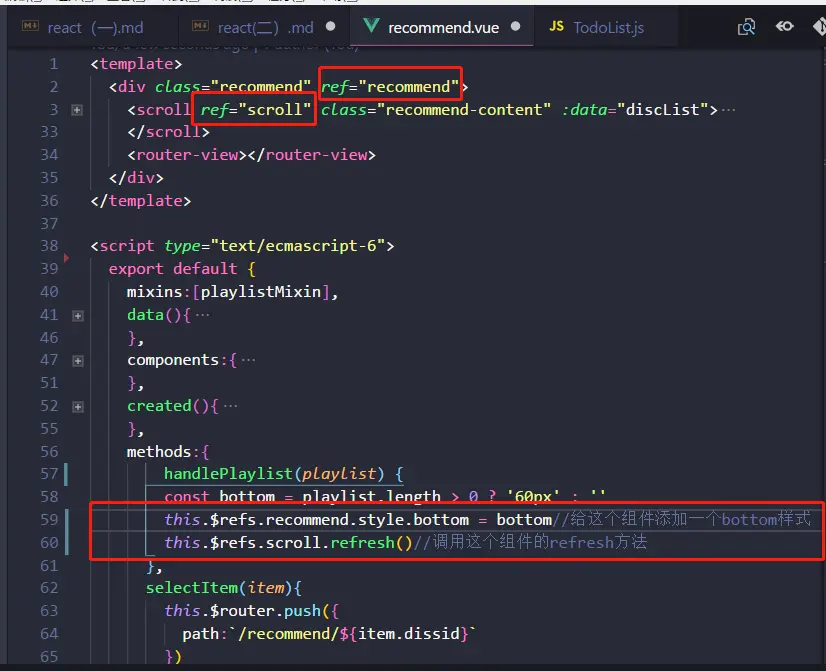Click the red deletion marker near line 39

[66, 258]
